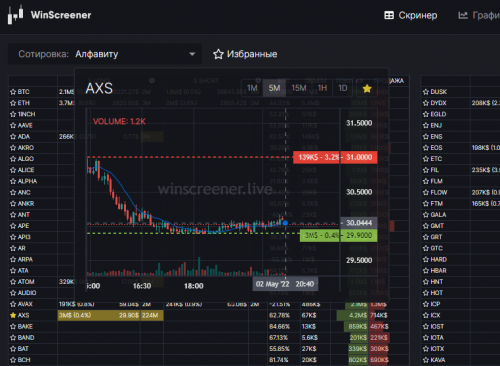This screenshot has height=366, width=500.
Task: Select the 5M timeframe button
Action: tap(274, 88)
